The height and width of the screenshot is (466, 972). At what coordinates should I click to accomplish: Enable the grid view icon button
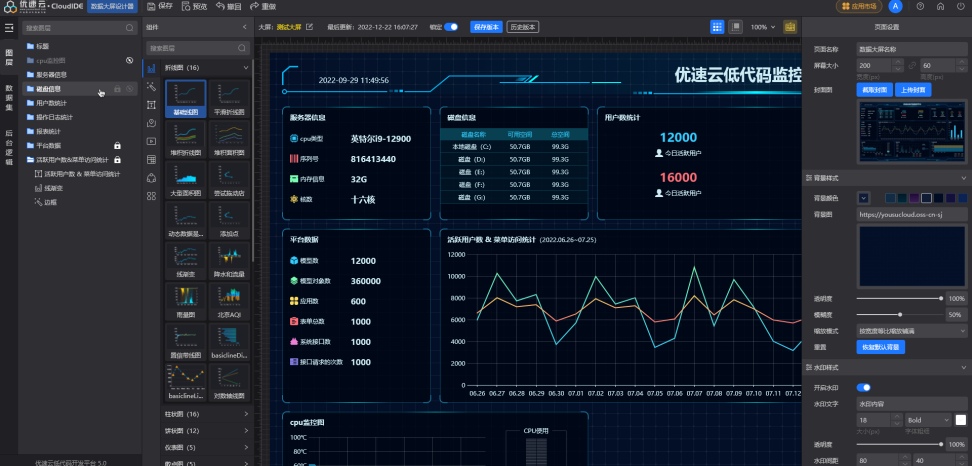click(717, 27)
